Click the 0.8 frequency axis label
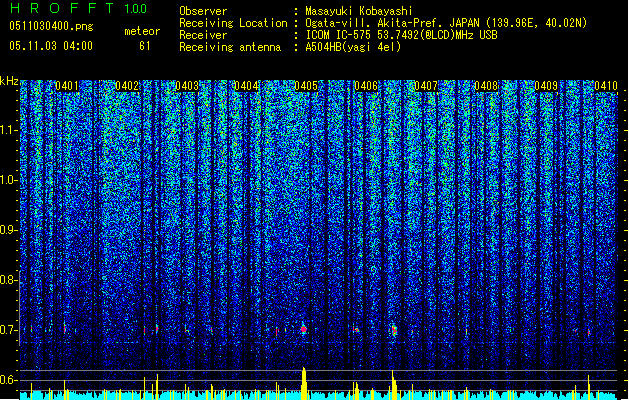This screenshot has width=629, height=400. click(9, 280)
